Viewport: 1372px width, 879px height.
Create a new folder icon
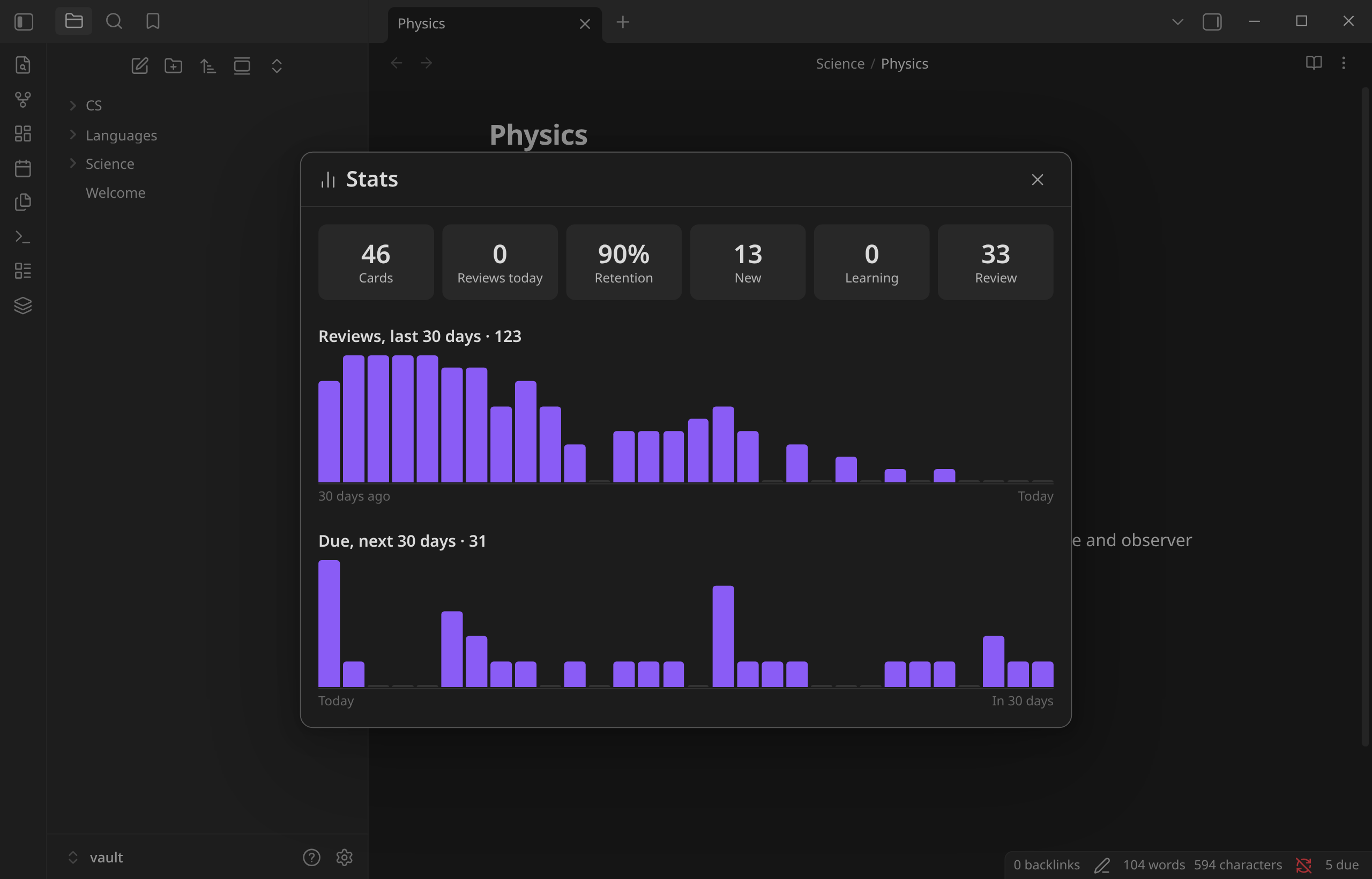pyautogui.click(x=174, y=65)
